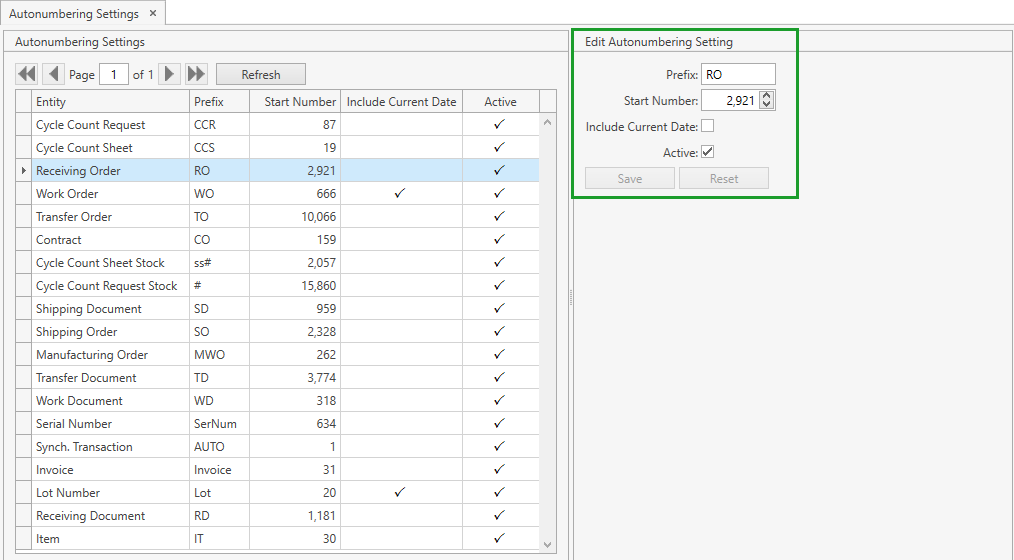Uncheck the Active checkbox in edit panel
This screenshot has height=560, width=1014.
708,152
